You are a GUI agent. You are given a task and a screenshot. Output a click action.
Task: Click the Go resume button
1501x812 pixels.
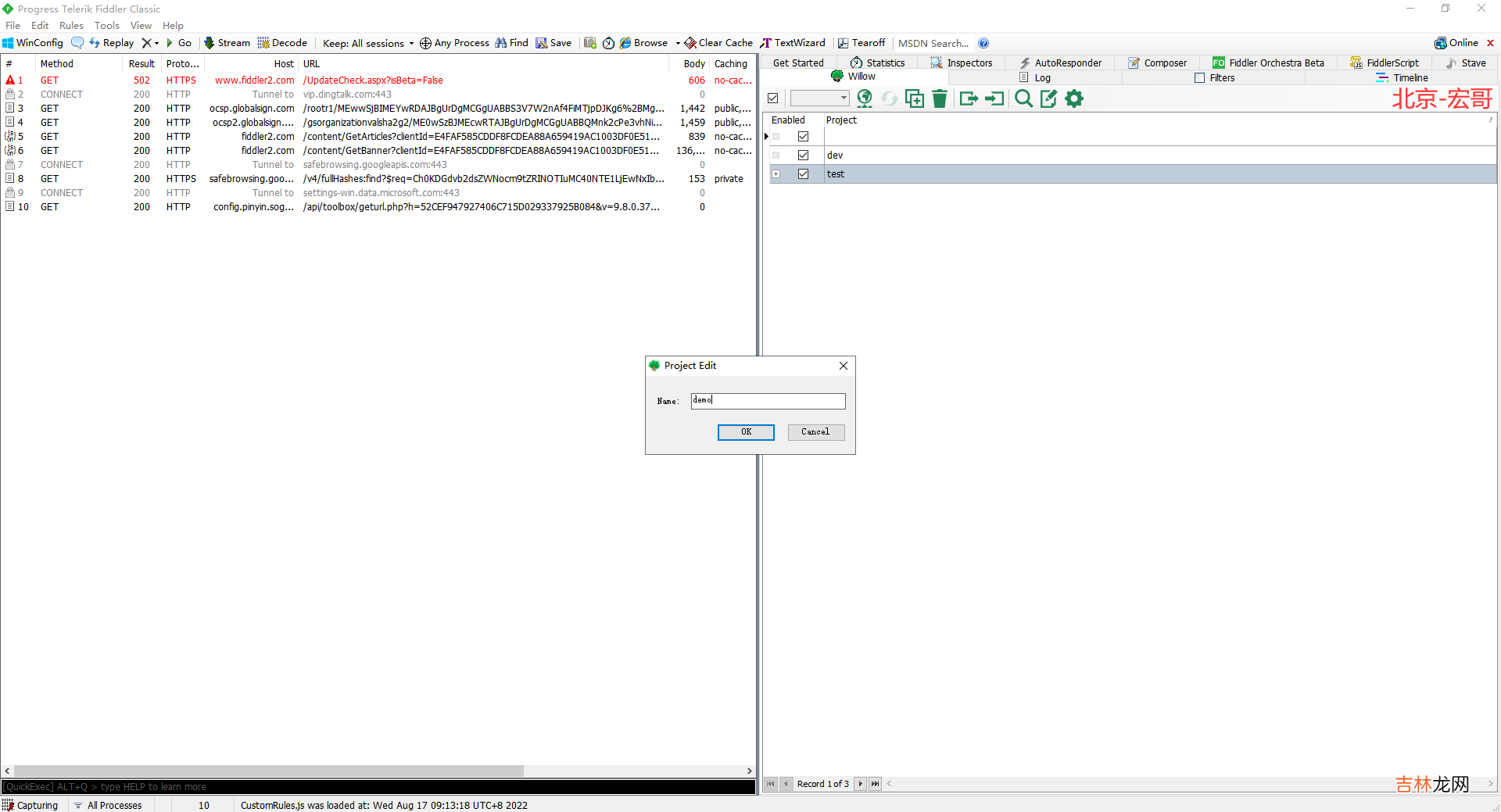(x=179, y=43)
